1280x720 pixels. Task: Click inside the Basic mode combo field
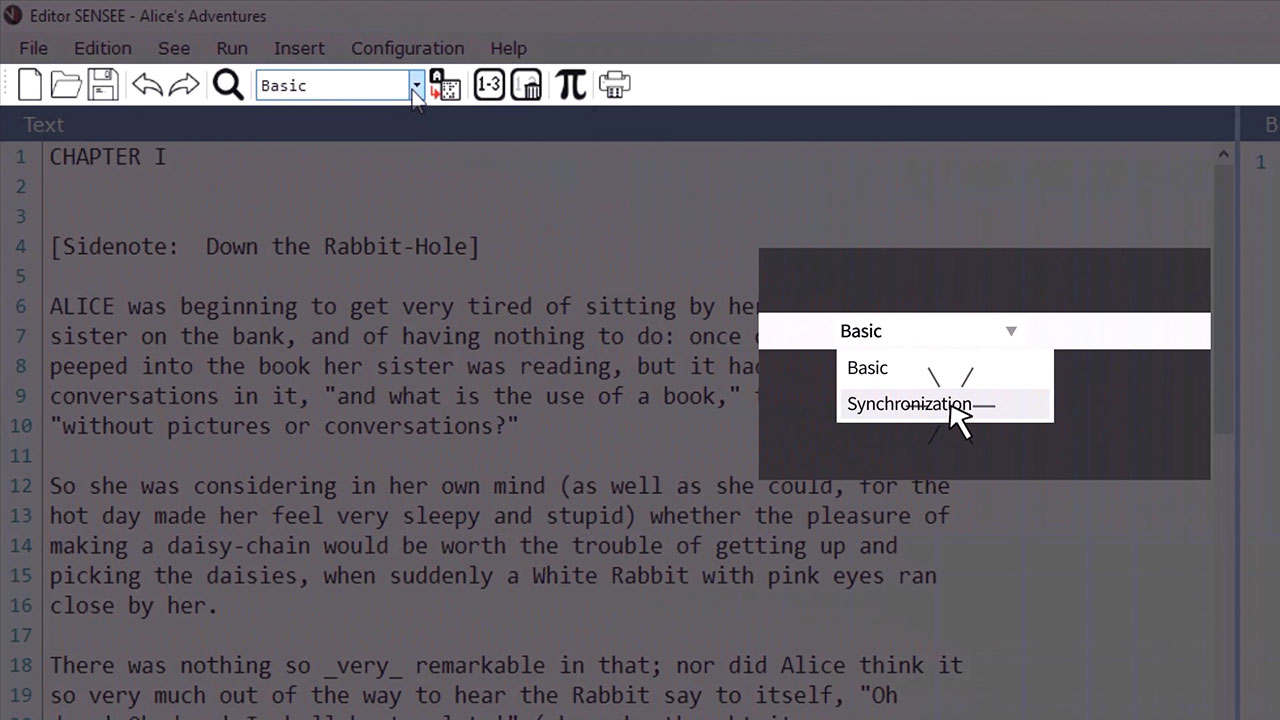click(x=332, y=85)
